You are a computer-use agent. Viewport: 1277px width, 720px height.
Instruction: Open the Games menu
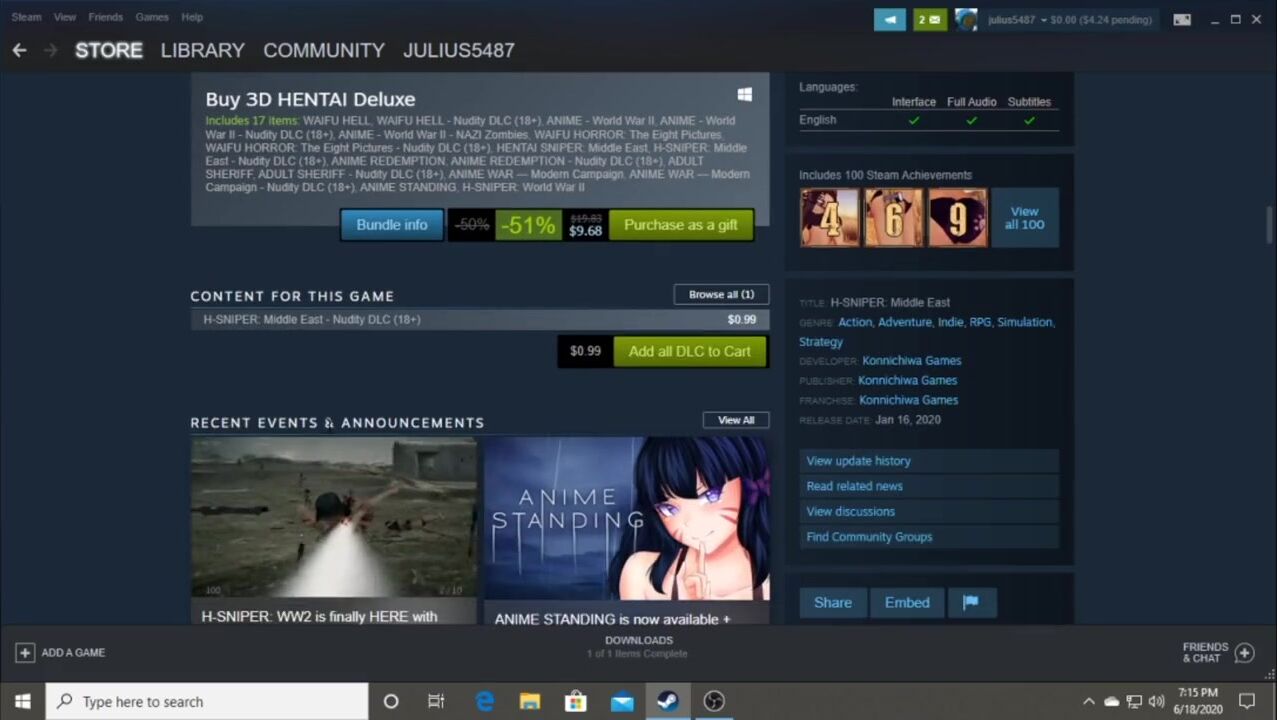(152, 17)
